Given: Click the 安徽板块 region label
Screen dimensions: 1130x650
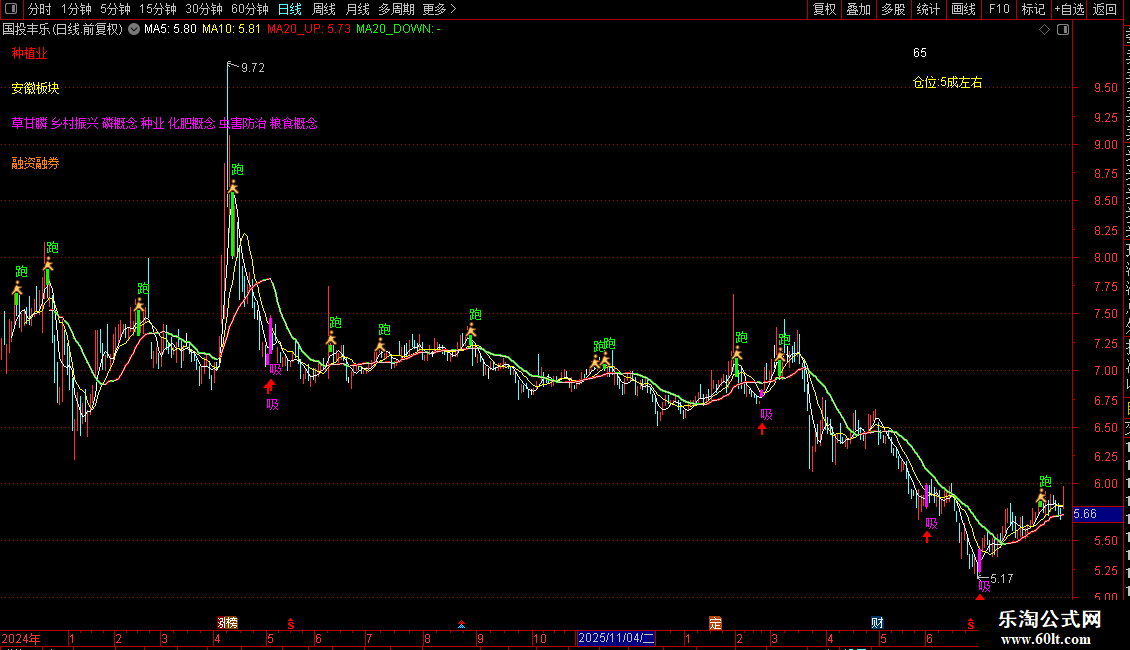Looking at the screenshot, I should [x=35, y=89].
